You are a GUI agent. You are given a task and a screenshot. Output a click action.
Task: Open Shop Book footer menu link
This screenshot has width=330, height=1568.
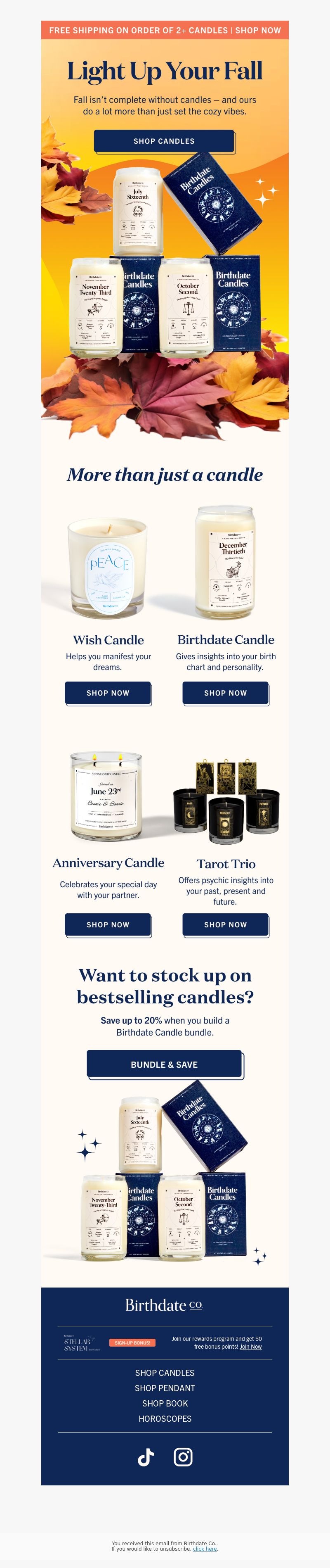coord(165,1403)
